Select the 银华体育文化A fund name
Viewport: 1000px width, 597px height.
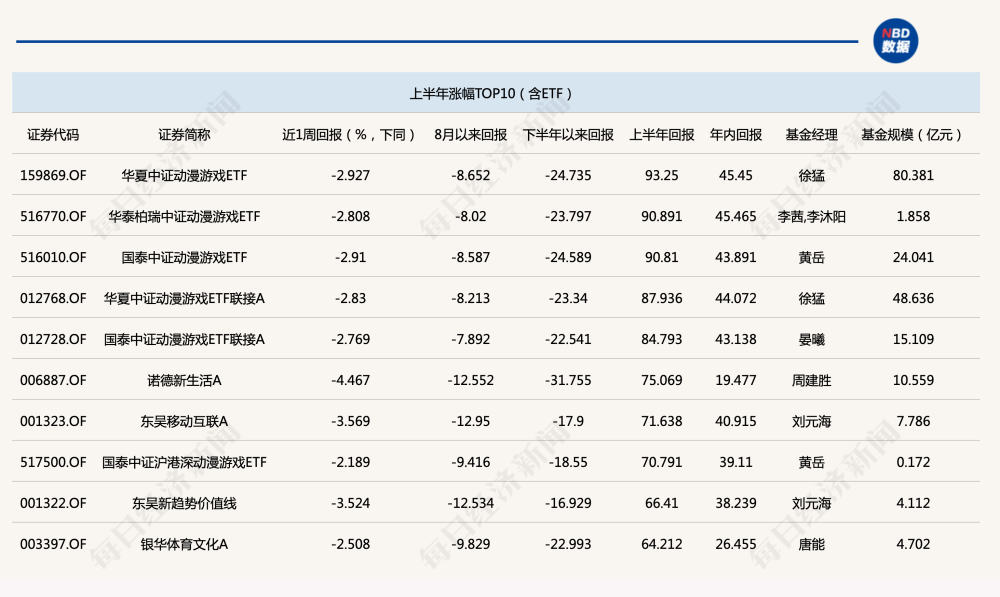pyautogui.click(x=184, y=544)
